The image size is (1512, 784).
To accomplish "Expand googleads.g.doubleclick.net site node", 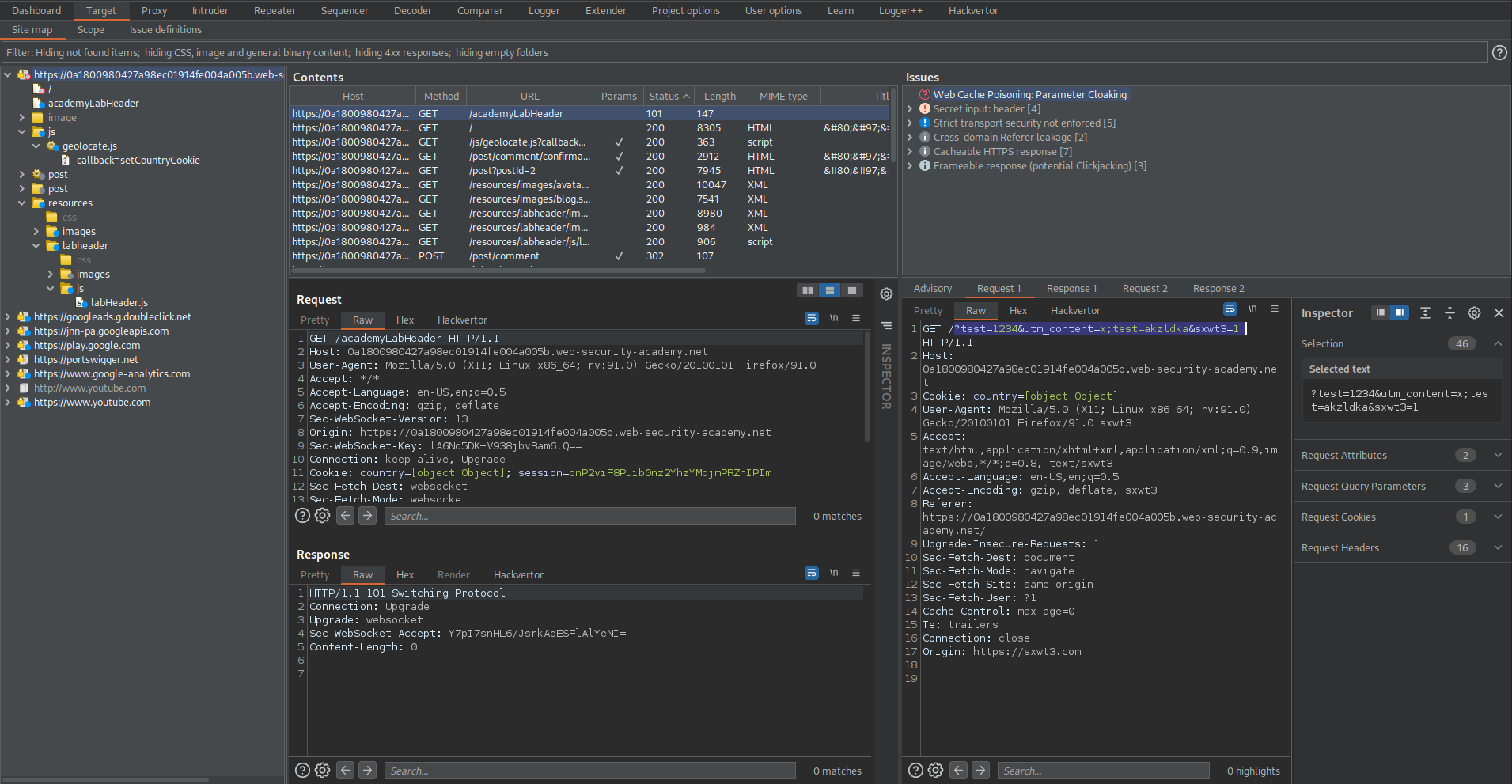I will [x=8, y=316].
